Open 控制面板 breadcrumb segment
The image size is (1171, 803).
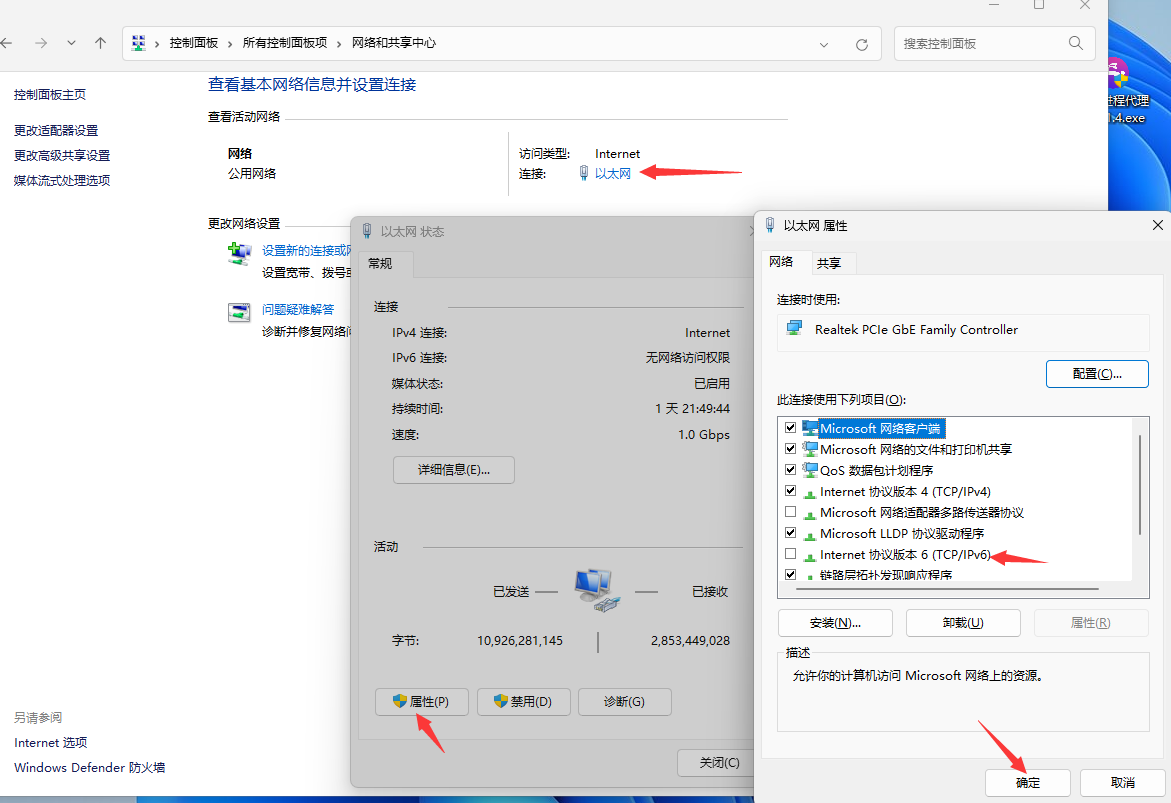point(193,43)
